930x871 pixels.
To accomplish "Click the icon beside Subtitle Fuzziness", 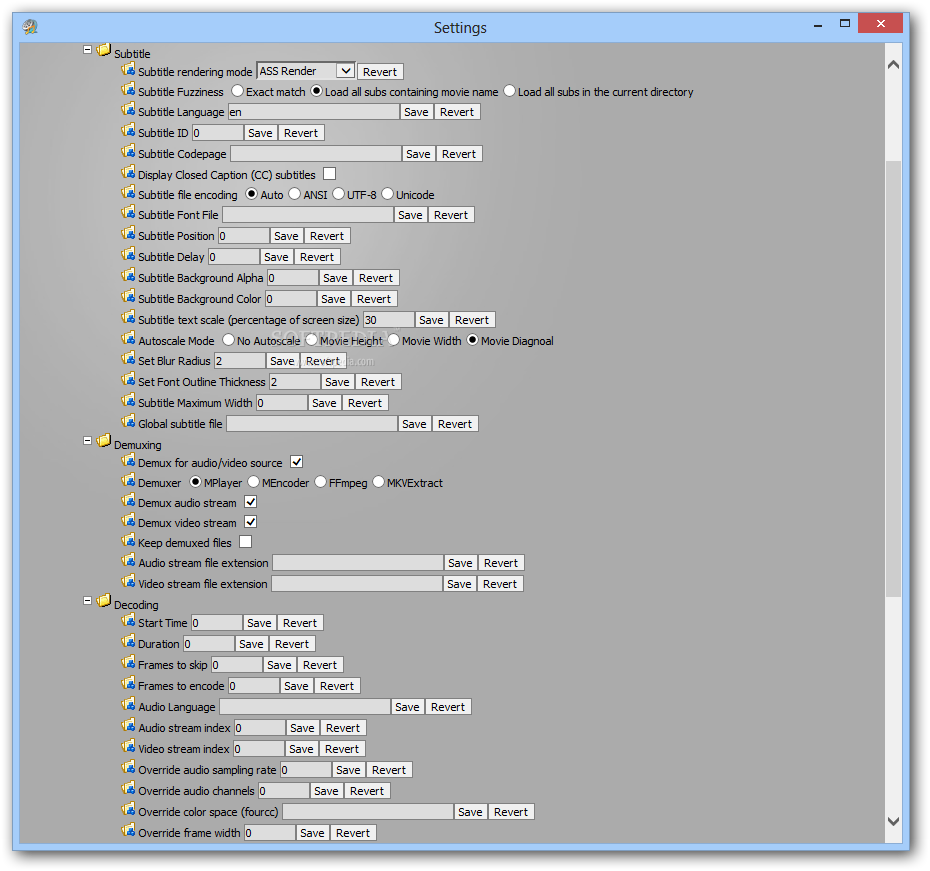I will tap(128, 90).
